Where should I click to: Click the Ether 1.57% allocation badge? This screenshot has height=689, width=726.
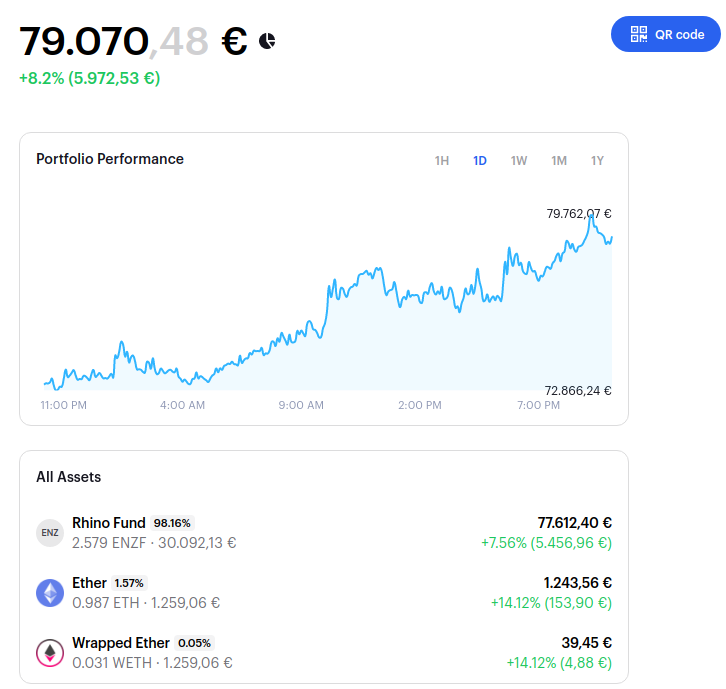pos(129,583)
